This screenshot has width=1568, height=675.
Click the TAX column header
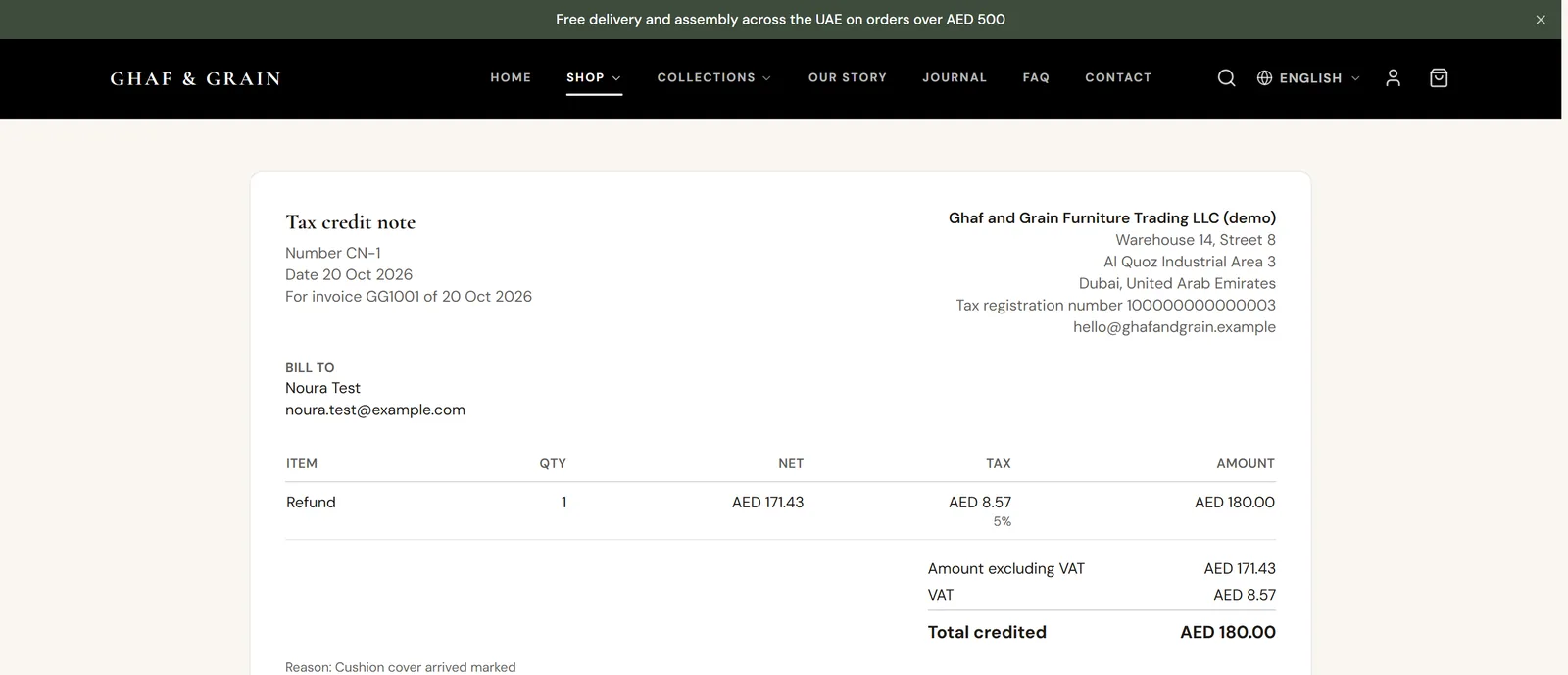999,463
